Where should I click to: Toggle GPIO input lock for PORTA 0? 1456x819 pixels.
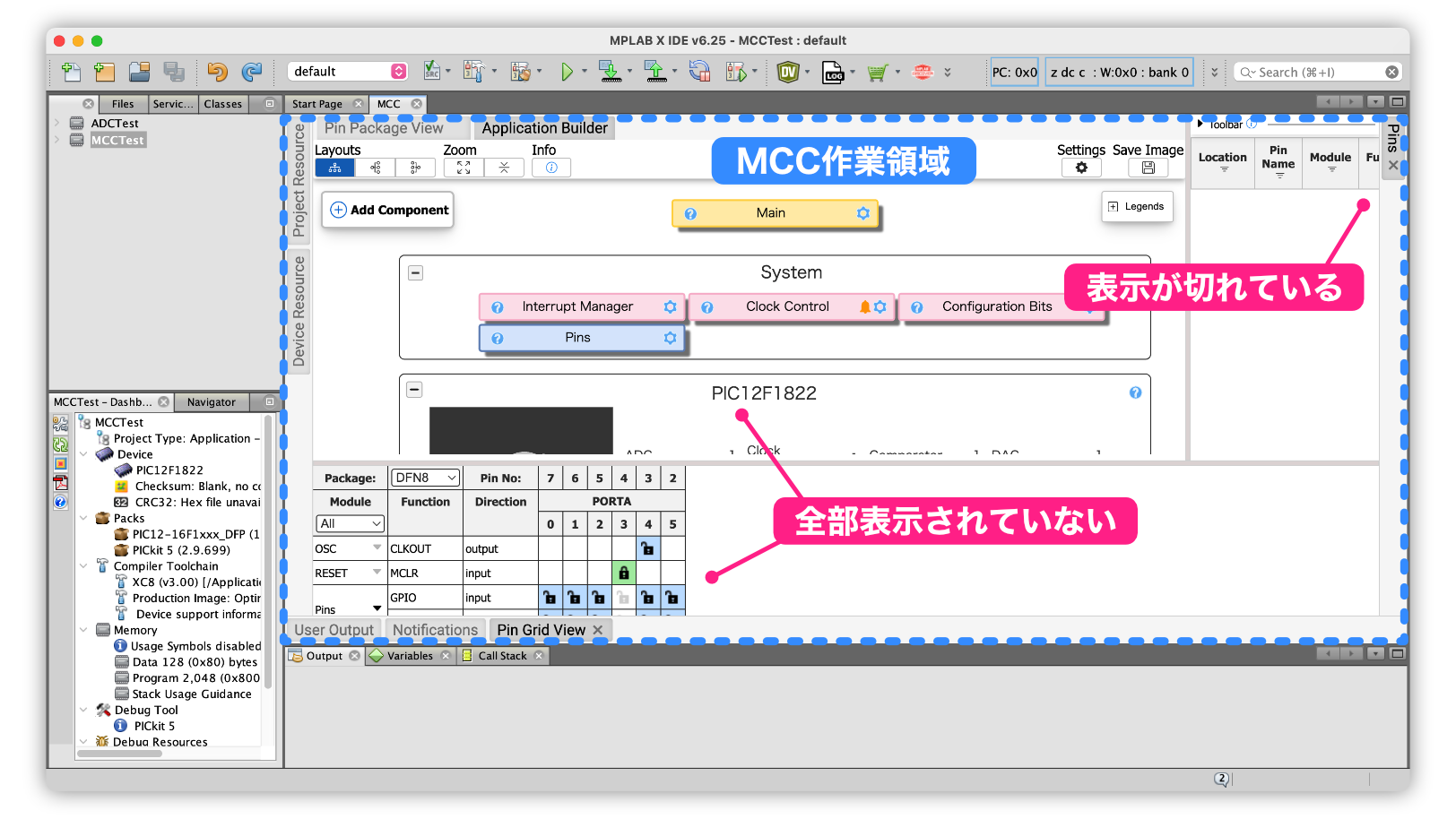click(x=550, y=597)
